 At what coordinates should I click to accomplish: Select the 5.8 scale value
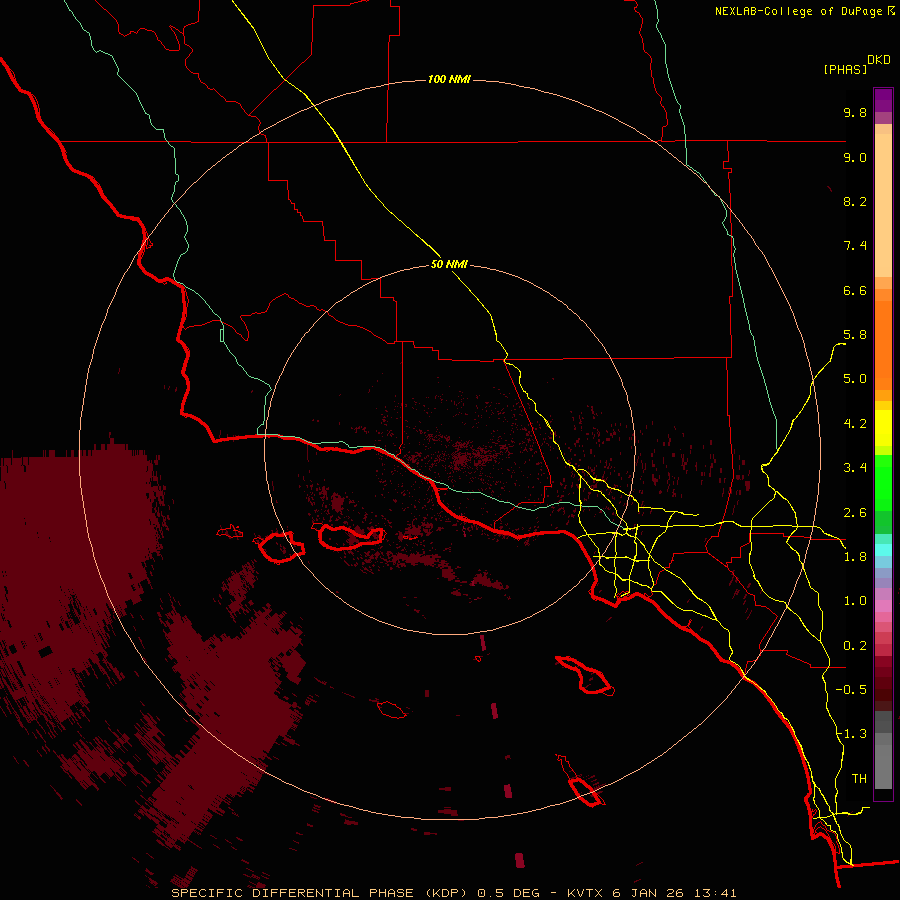click(x=855, y=335)
